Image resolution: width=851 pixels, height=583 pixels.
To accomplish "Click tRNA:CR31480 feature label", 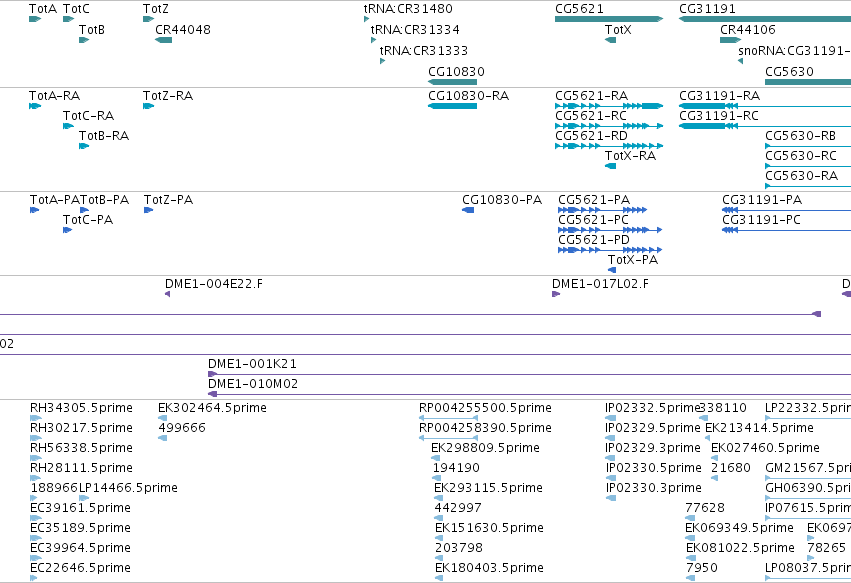I will pos(408,9).
